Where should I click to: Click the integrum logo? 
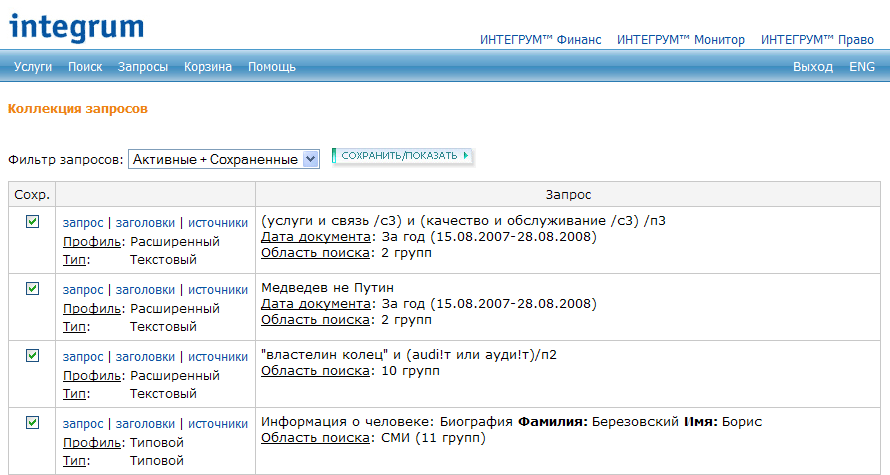point(77,25)
